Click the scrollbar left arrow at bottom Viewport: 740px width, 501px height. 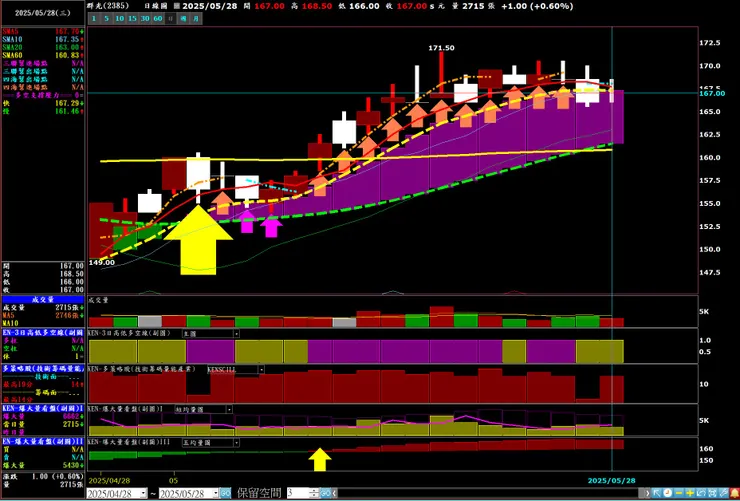coord(335,493)
